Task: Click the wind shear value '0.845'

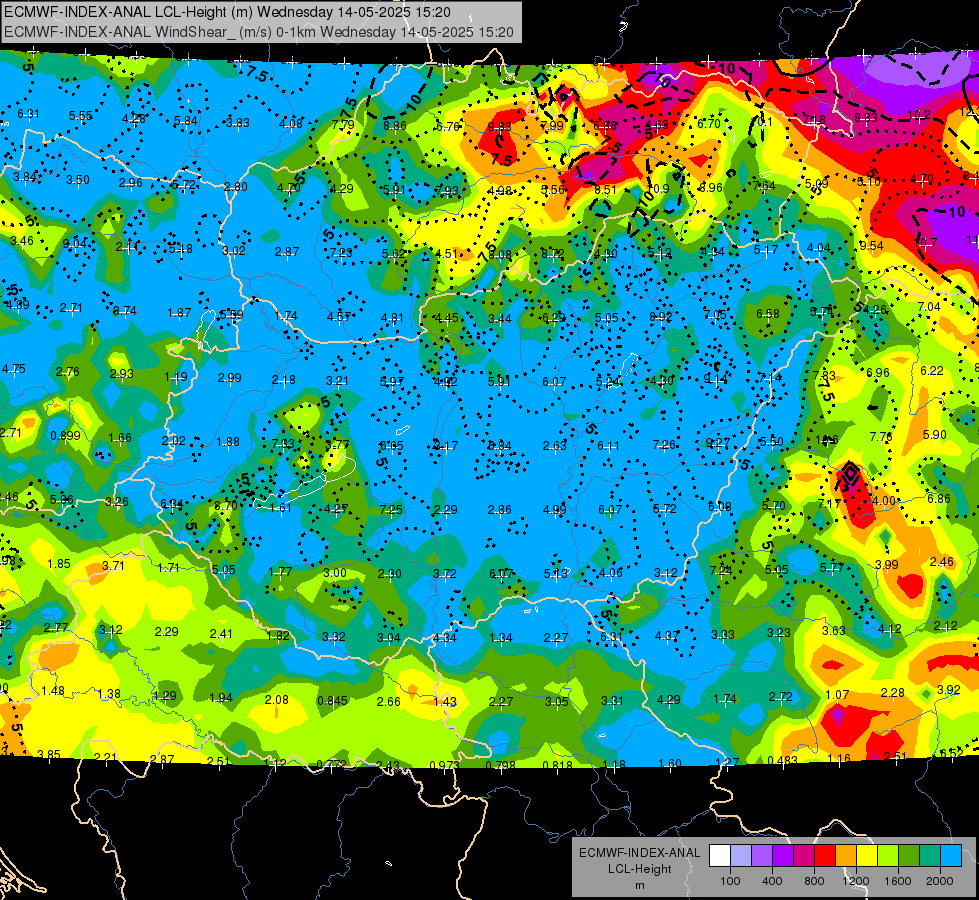Action: [332, 701]
